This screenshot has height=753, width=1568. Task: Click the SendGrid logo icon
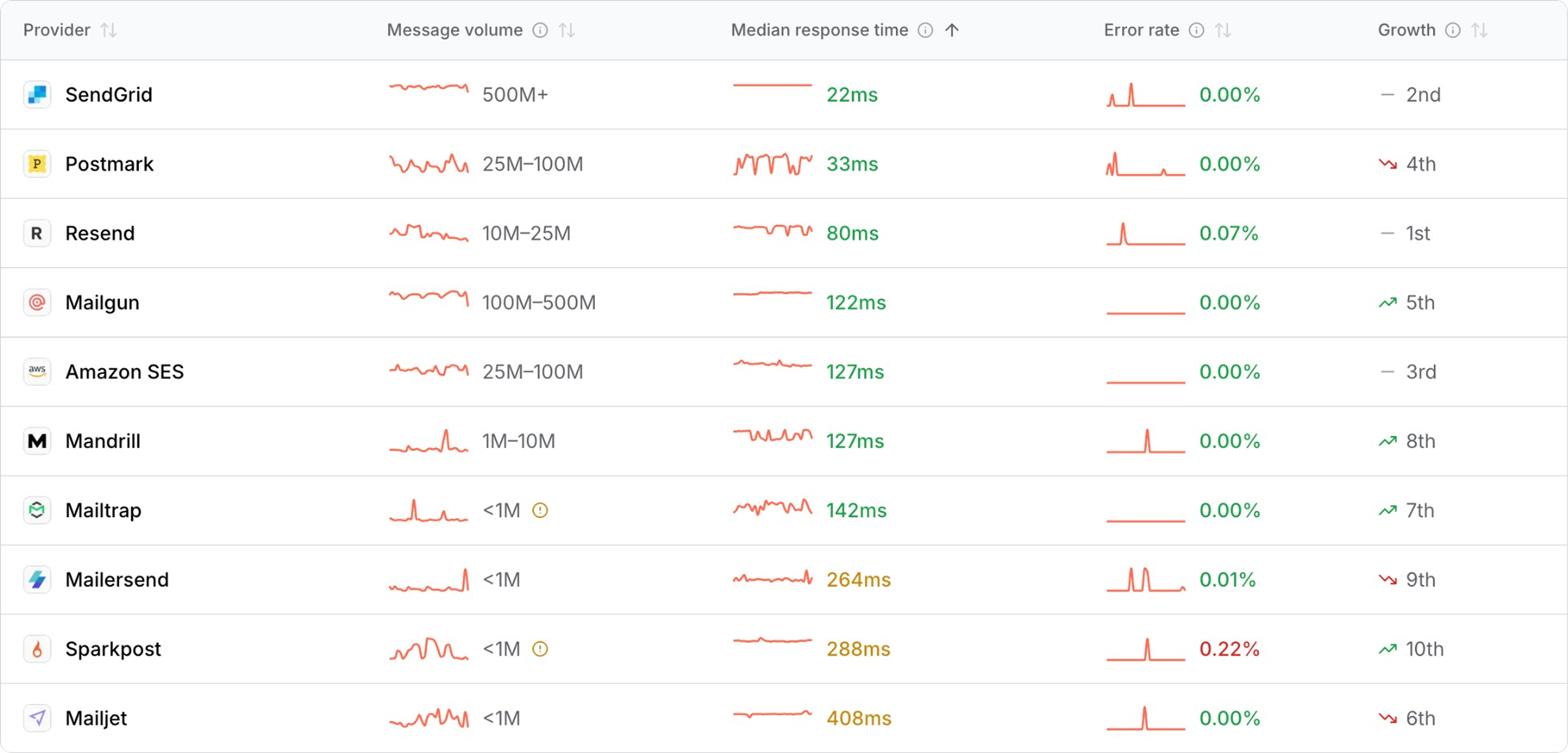(37, 95)
